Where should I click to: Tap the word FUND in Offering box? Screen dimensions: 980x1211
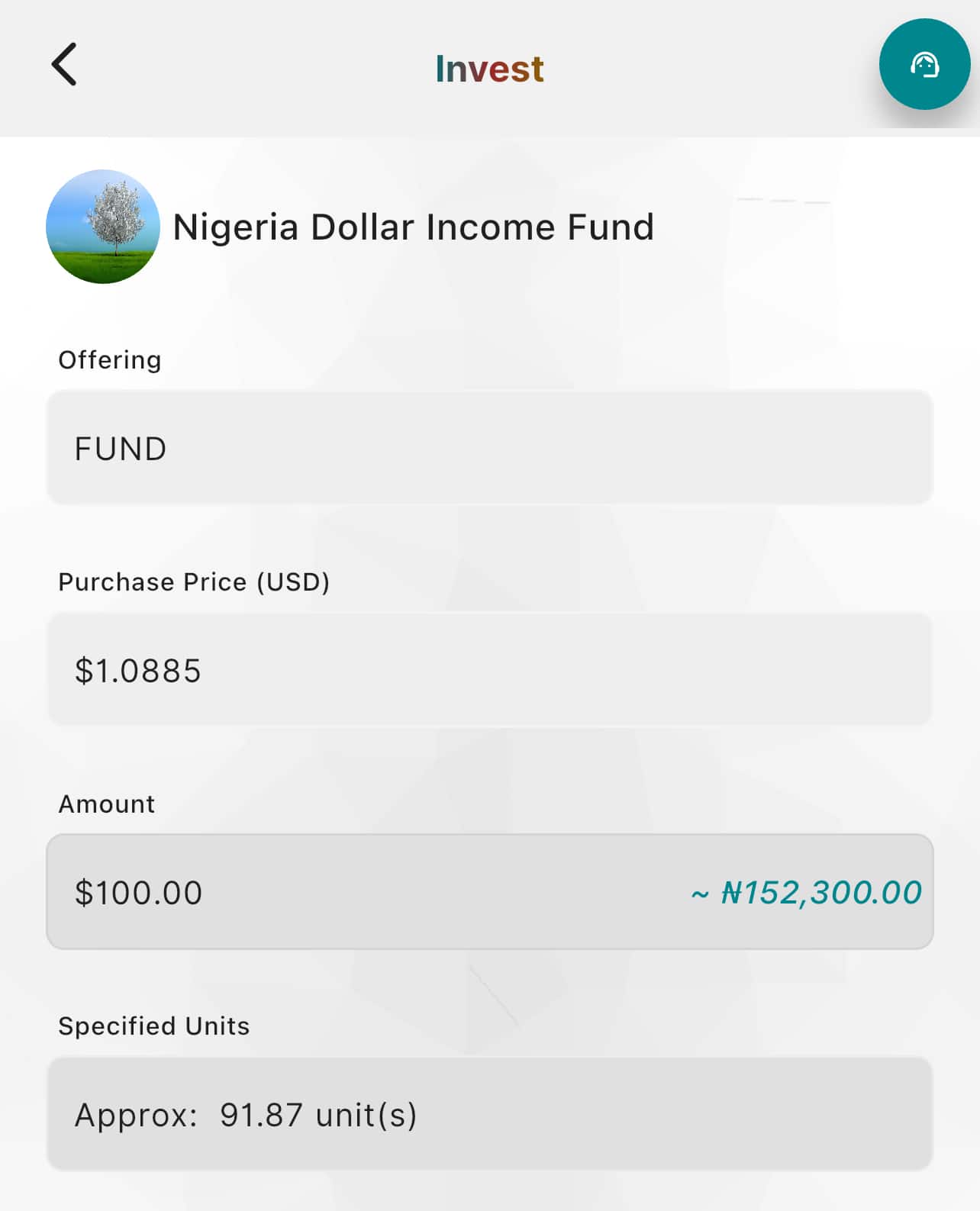[x=121, y=449]
